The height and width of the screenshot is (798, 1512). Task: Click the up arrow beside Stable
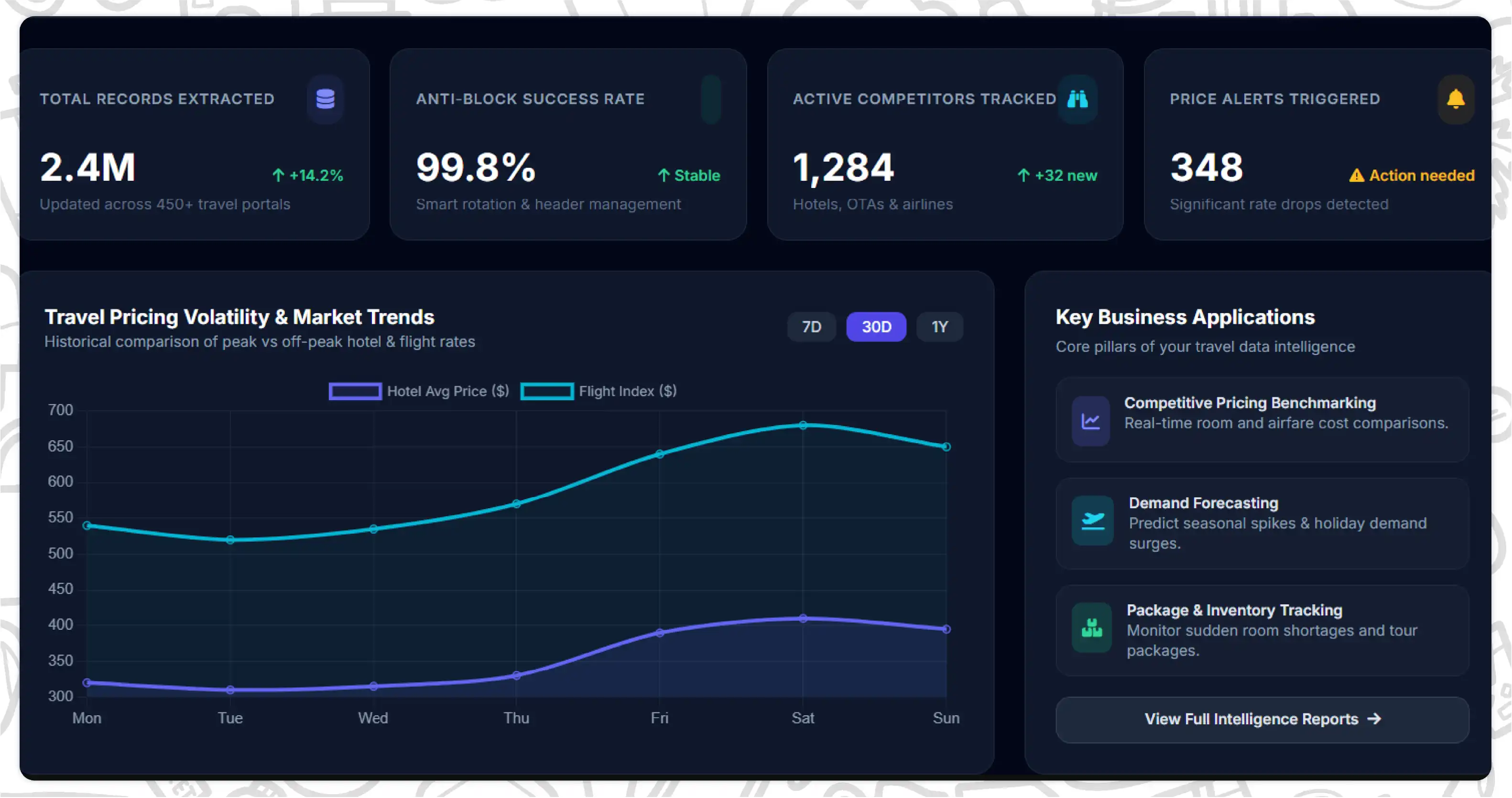tap(663, 175)
